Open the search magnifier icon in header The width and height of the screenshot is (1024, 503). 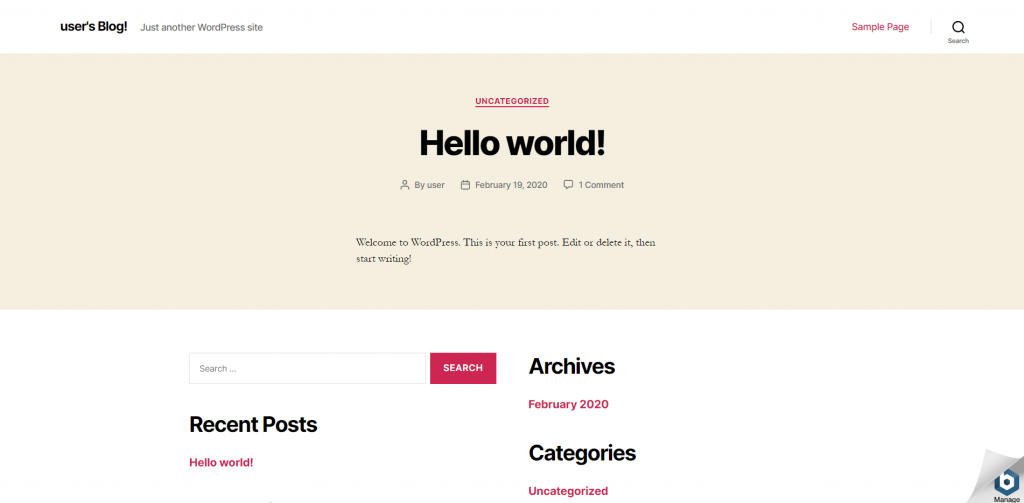click(x=958, y=27)
